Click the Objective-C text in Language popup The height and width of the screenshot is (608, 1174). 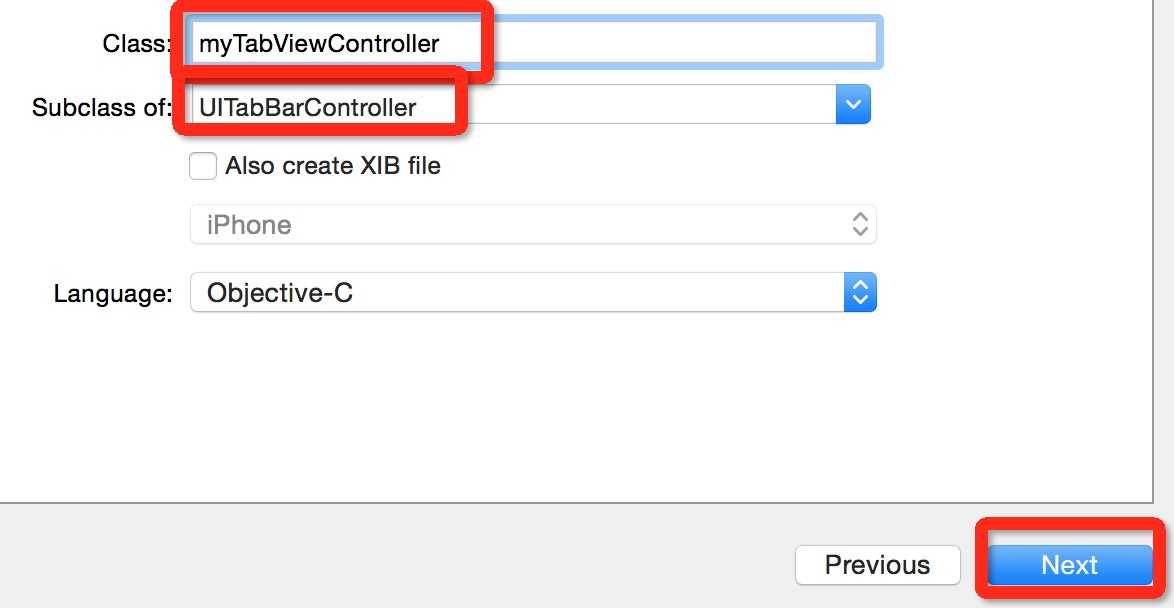point(280,293)
